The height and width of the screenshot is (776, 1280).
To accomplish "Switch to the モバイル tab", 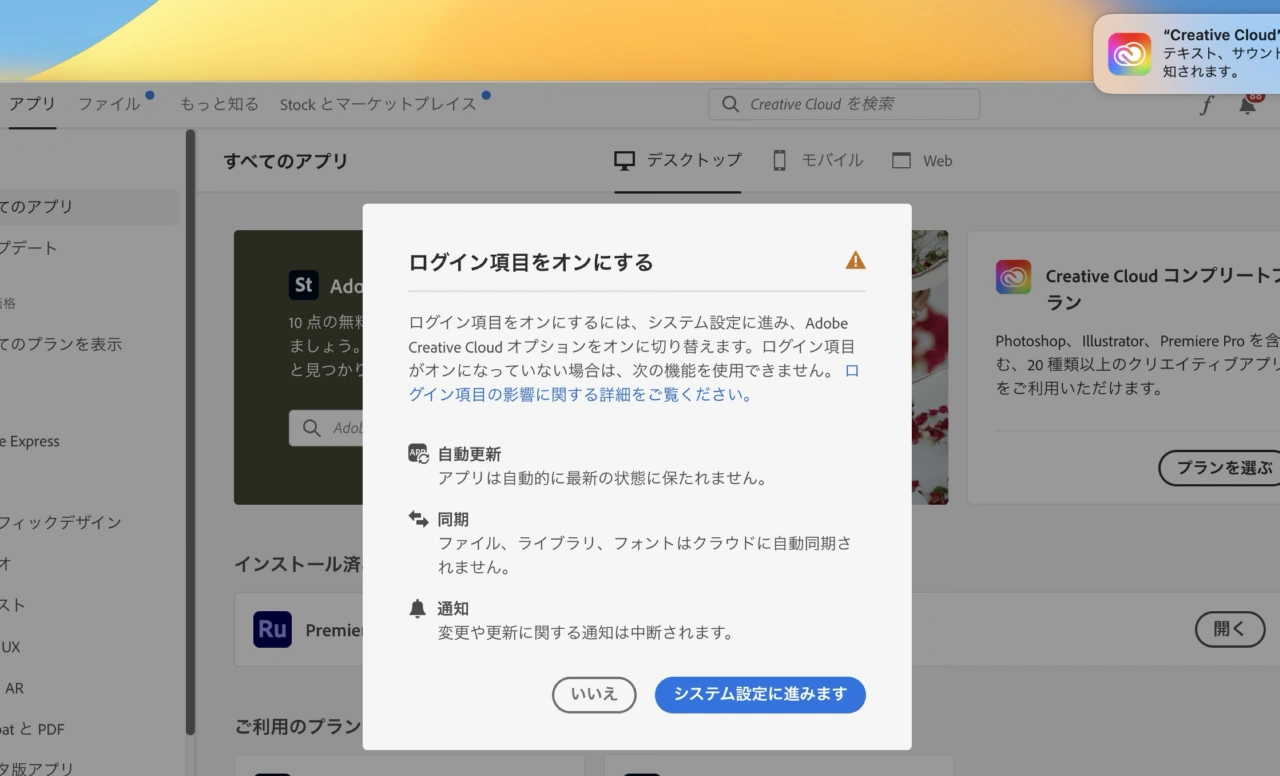I will click(x=817, y=160).
